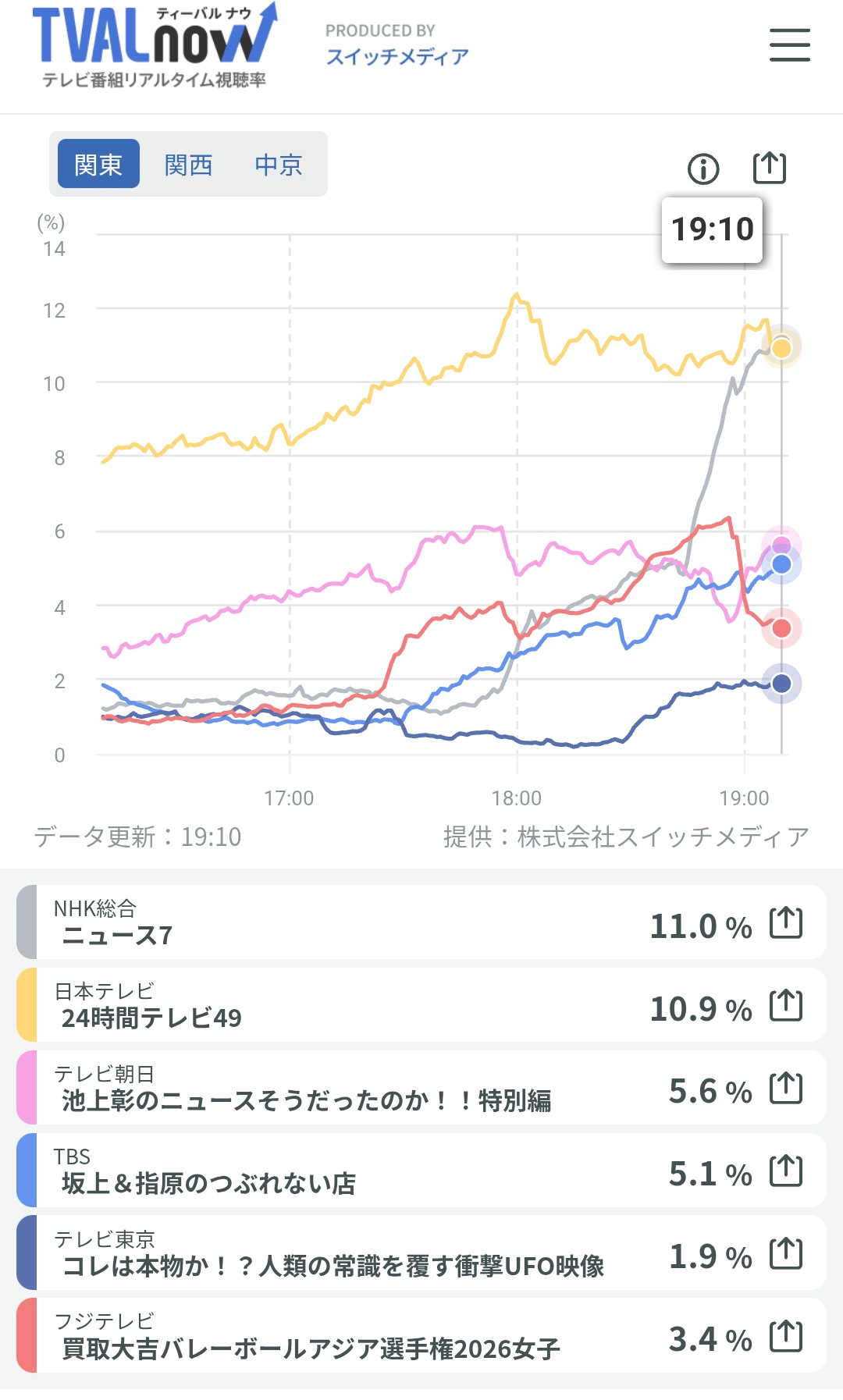Select the yellow 日本テレビ data point
The width and height of the screenshot is (843, 1400).
click(x=781, y=346)
